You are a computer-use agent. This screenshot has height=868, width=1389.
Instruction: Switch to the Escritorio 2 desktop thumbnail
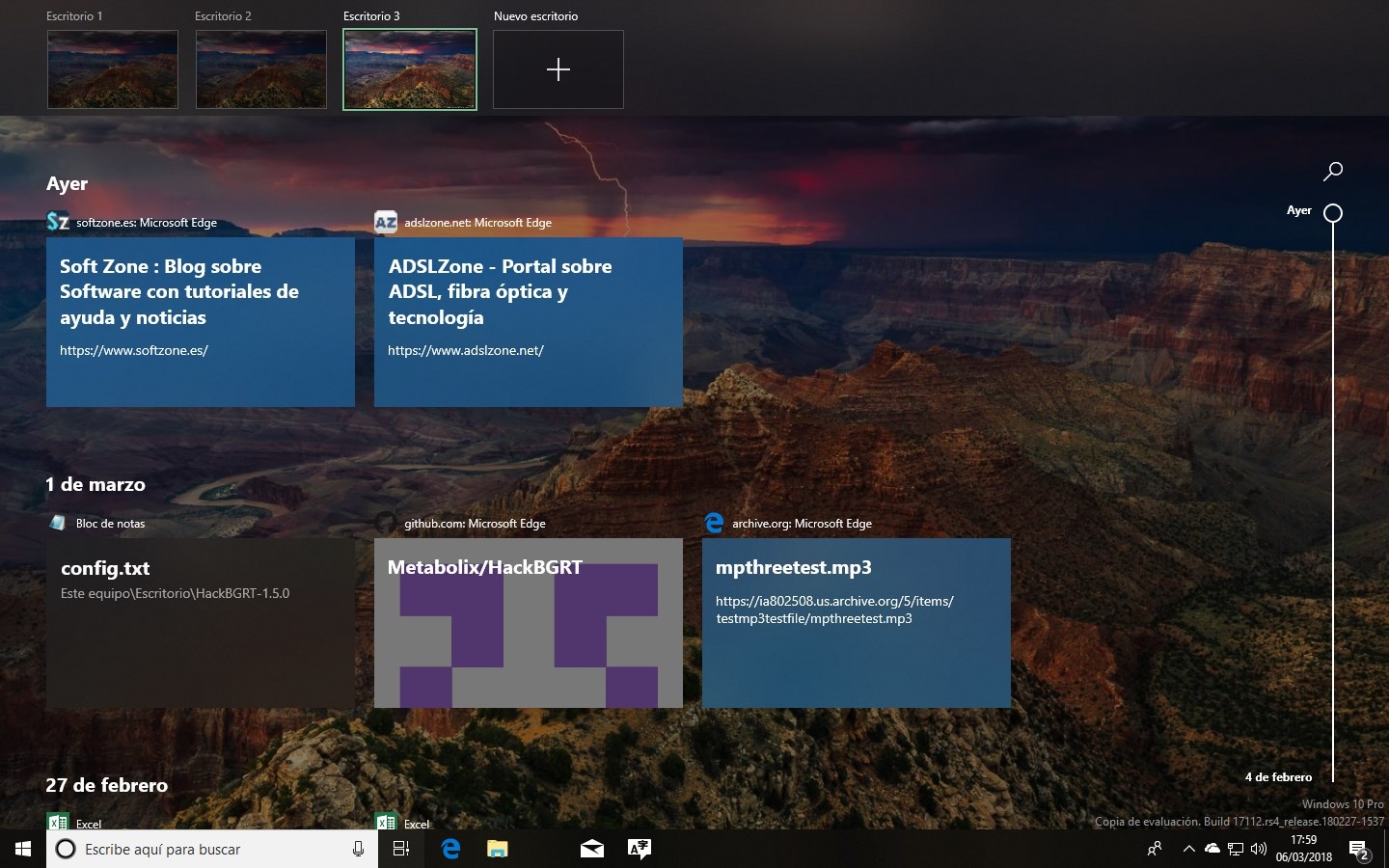tap(261, 69)
